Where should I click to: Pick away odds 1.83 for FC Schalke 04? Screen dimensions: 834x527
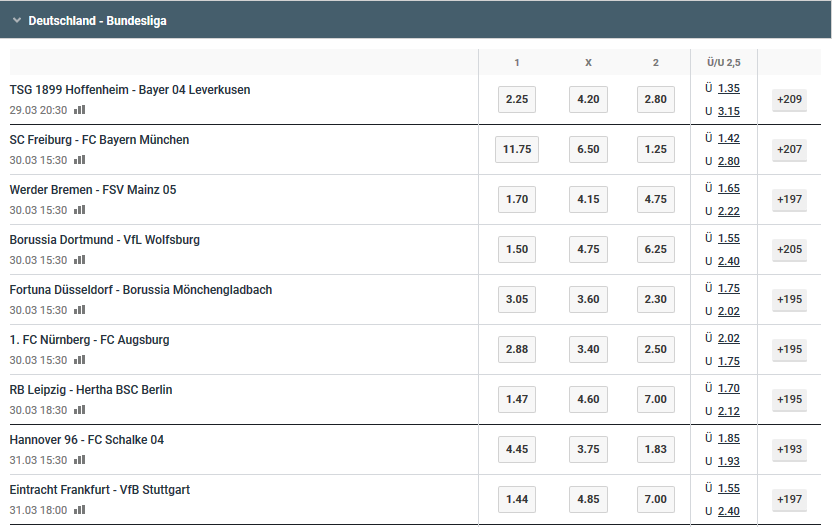tap(656, 449)
